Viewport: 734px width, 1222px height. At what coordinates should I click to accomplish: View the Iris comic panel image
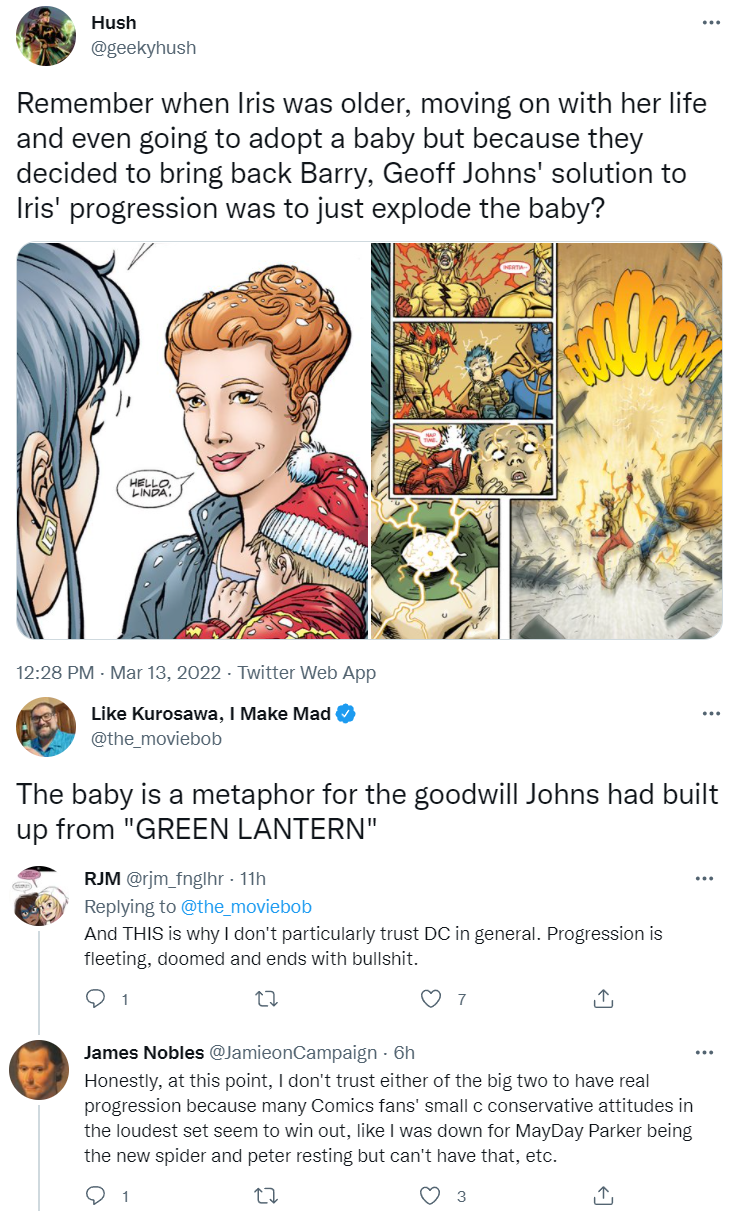pyautogui.click(x=191, y=441)
